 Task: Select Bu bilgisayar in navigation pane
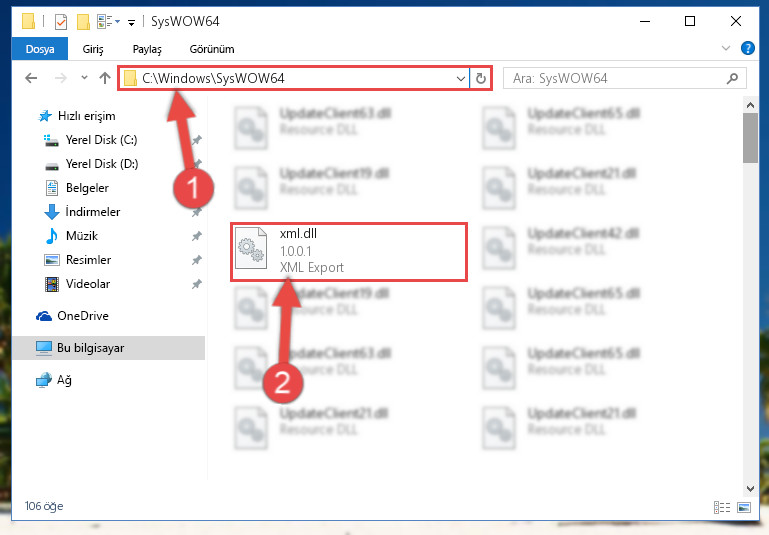pos(90,348)
